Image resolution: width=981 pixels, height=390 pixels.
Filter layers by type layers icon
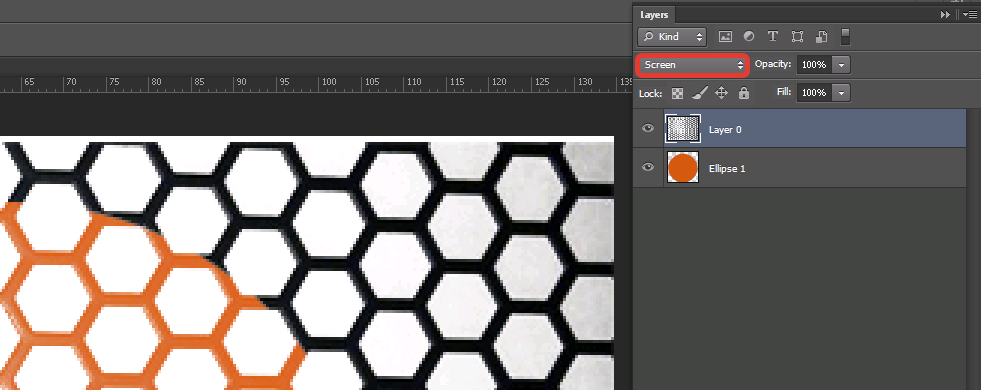[x=773, y=36]
